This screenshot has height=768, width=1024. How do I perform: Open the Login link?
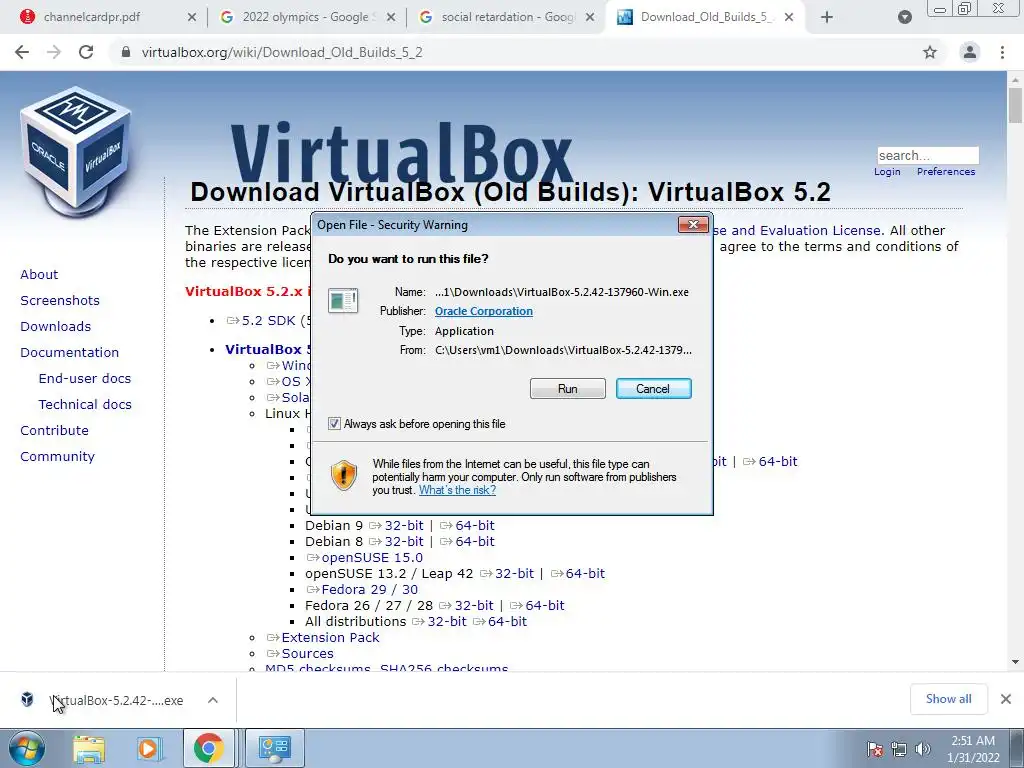pos(887,172)
